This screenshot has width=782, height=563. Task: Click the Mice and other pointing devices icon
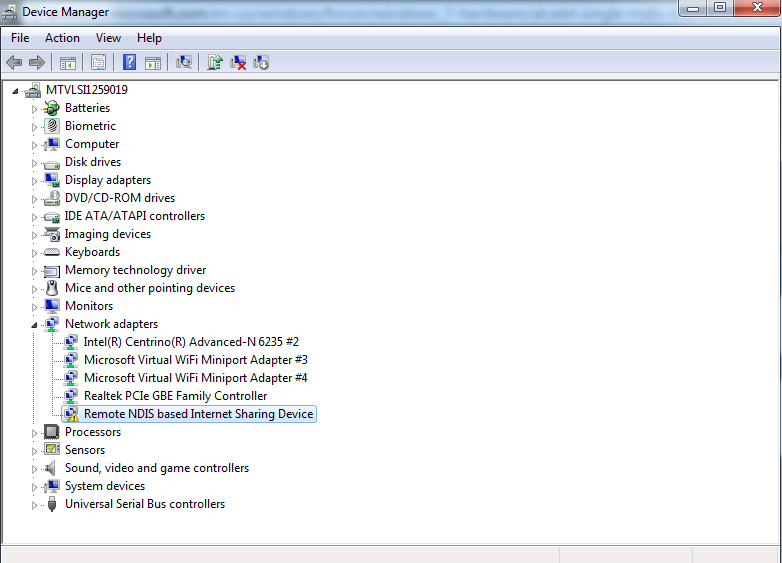point(52,288)
